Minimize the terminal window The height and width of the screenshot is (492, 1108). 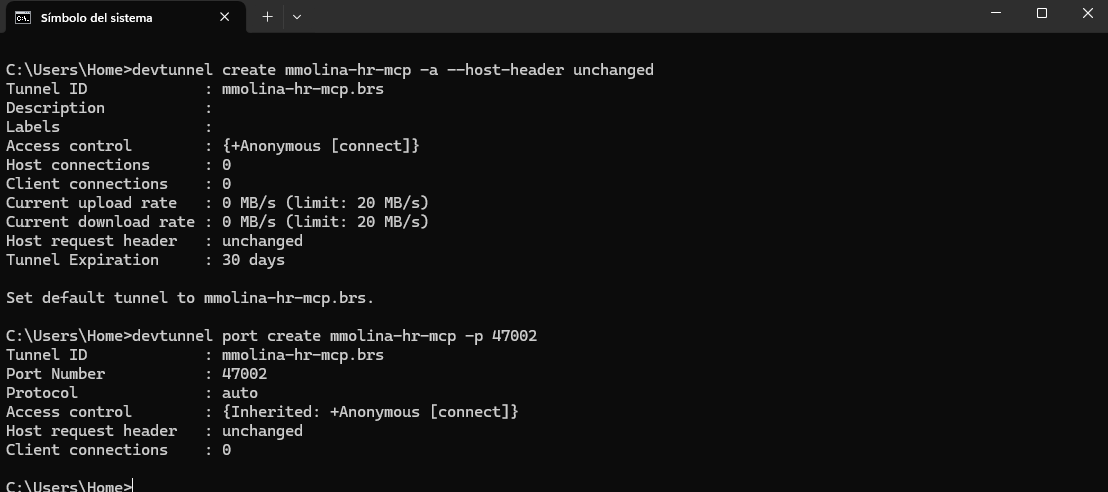coord(995,14)
